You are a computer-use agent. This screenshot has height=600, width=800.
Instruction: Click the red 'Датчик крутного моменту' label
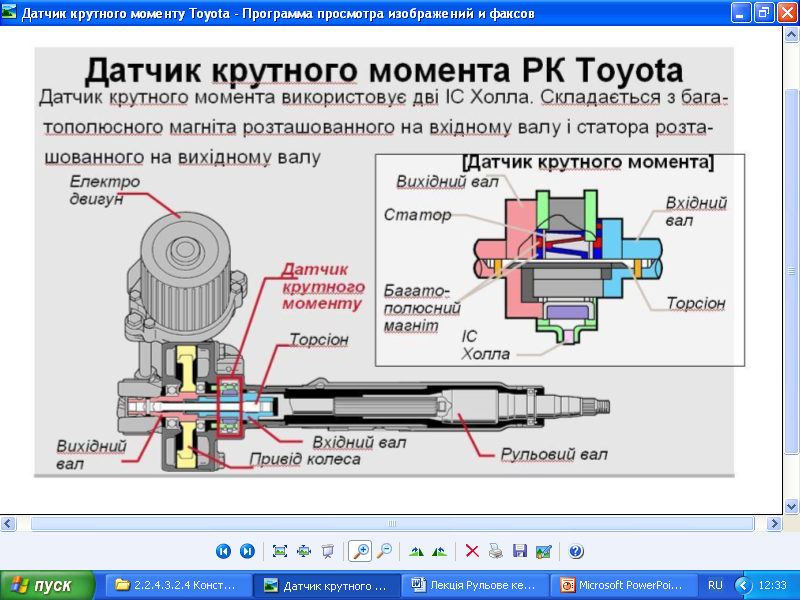[x=323, y=286]
